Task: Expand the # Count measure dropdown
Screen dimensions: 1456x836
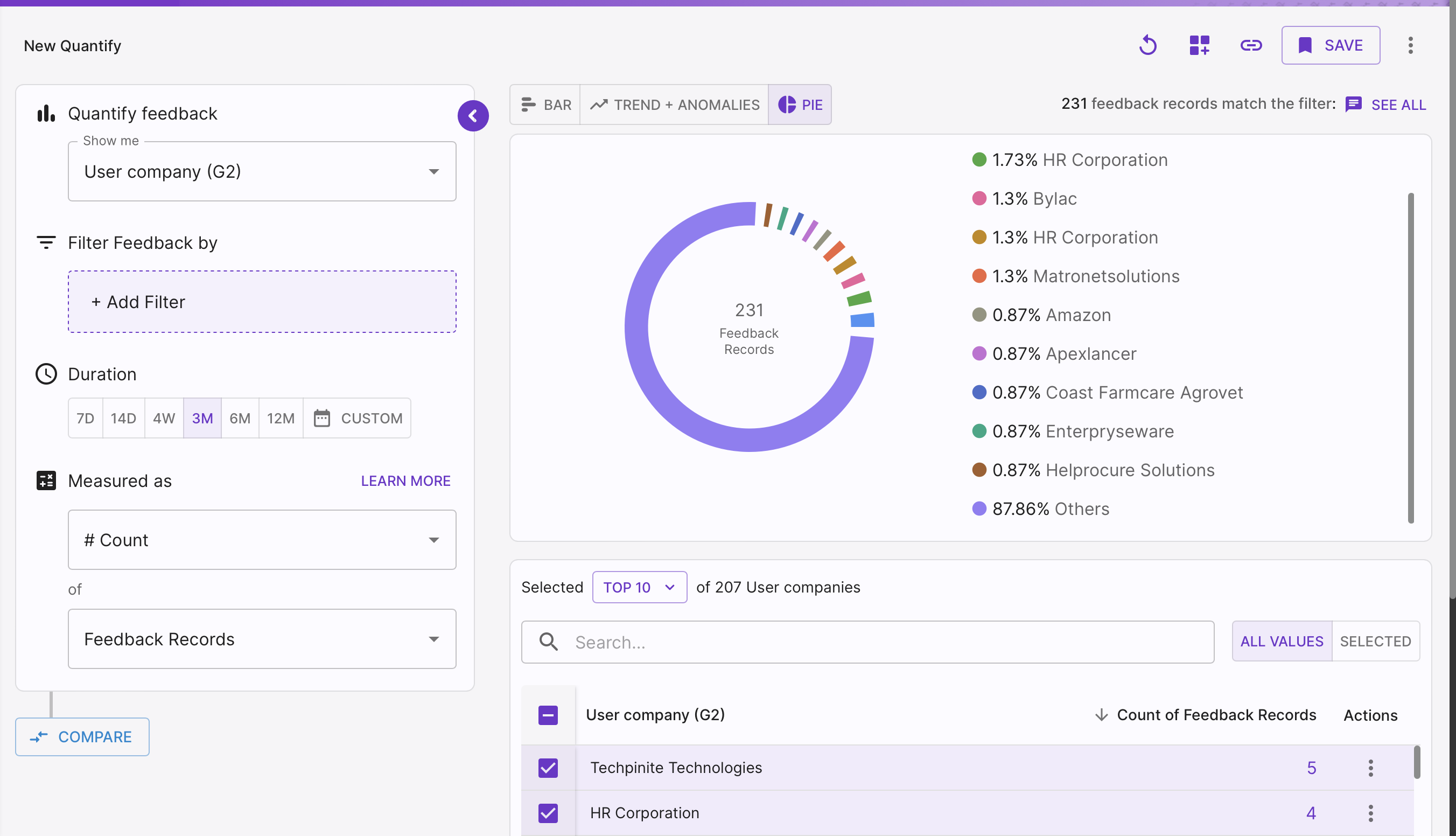Action: click(262, 540)
